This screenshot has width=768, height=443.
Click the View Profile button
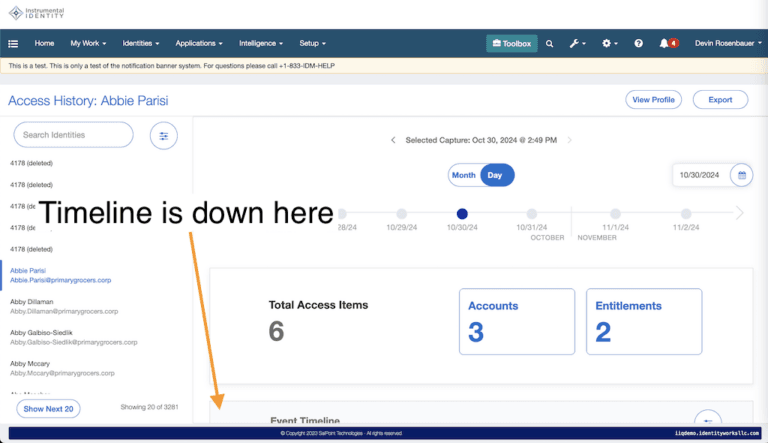[x=653, y=100]
